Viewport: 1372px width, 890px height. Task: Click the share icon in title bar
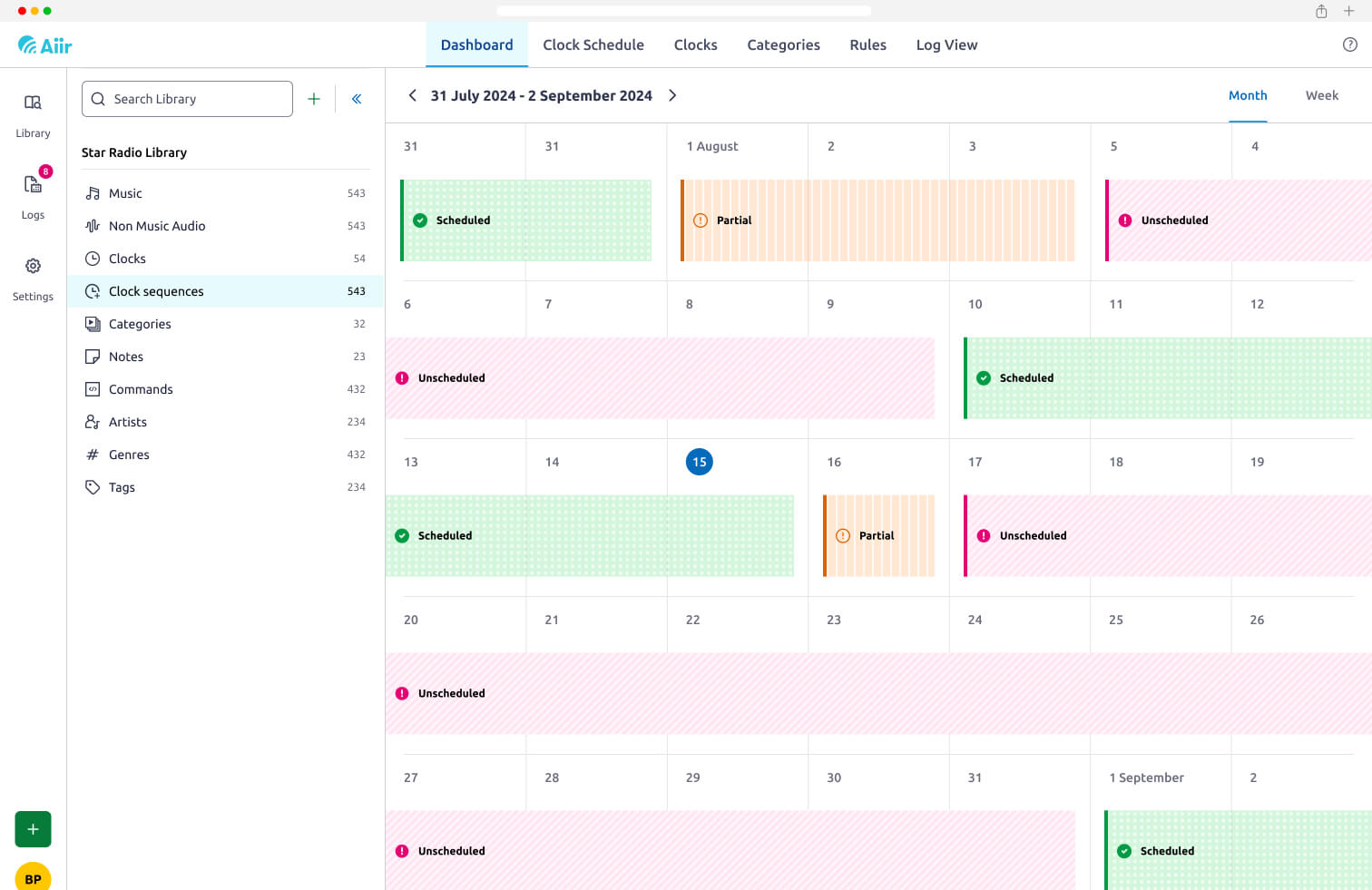pos(1321,11)
